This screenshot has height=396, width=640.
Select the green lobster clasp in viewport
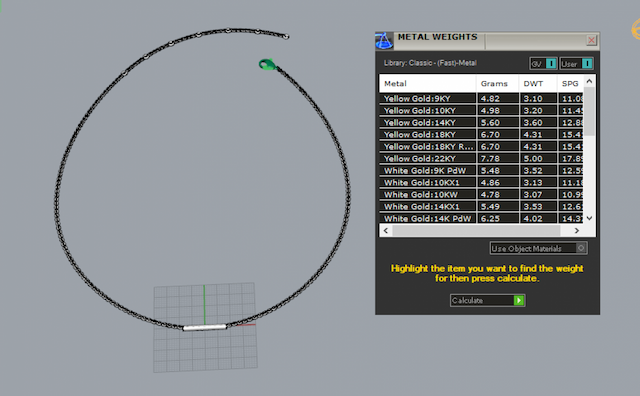pyautogui.click(x=267, y=65)
